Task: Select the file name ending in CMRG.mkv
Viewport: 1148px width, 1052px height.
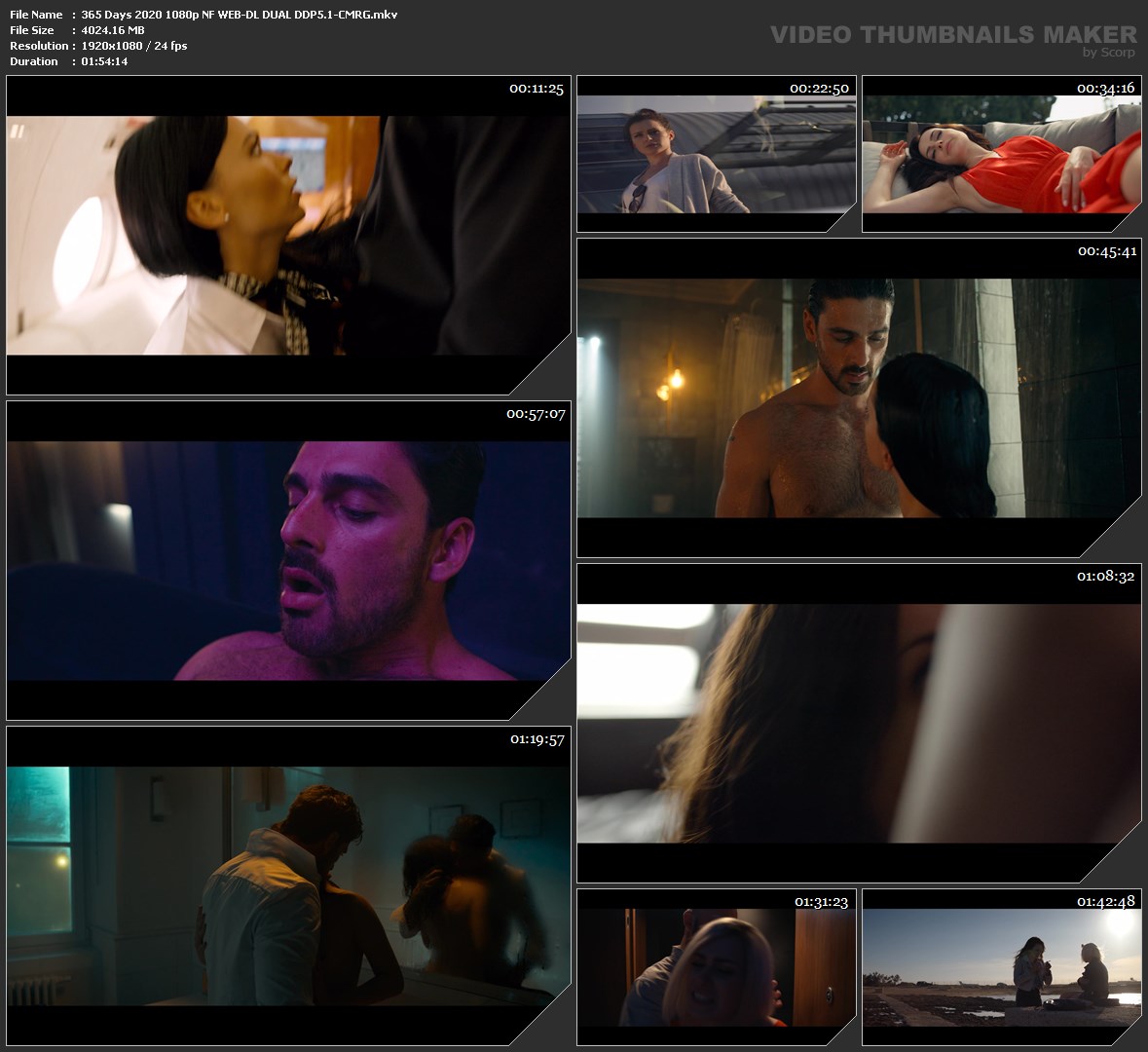Action: (240, 15)
